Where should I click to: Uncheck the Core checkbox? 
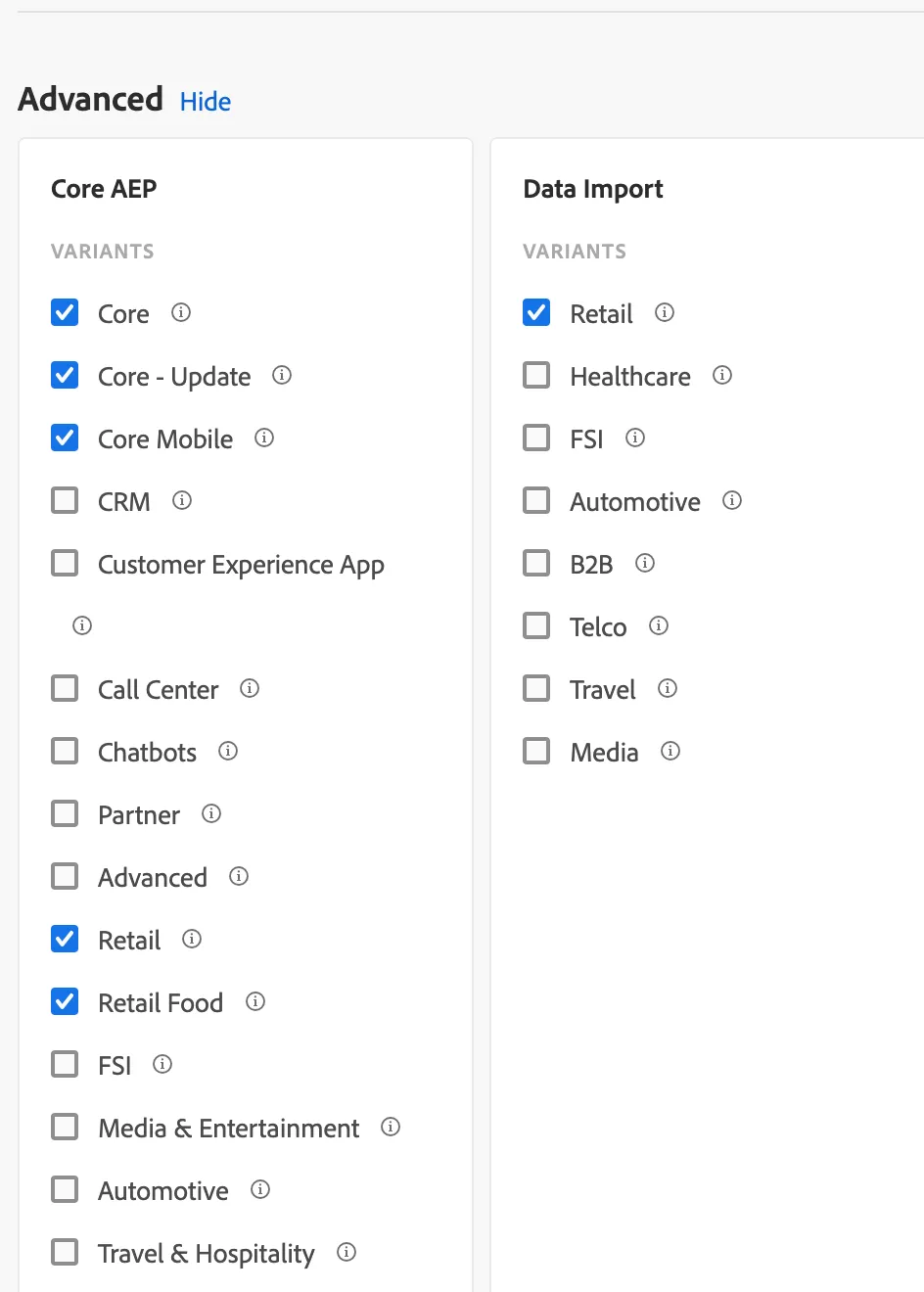[65, 312]
